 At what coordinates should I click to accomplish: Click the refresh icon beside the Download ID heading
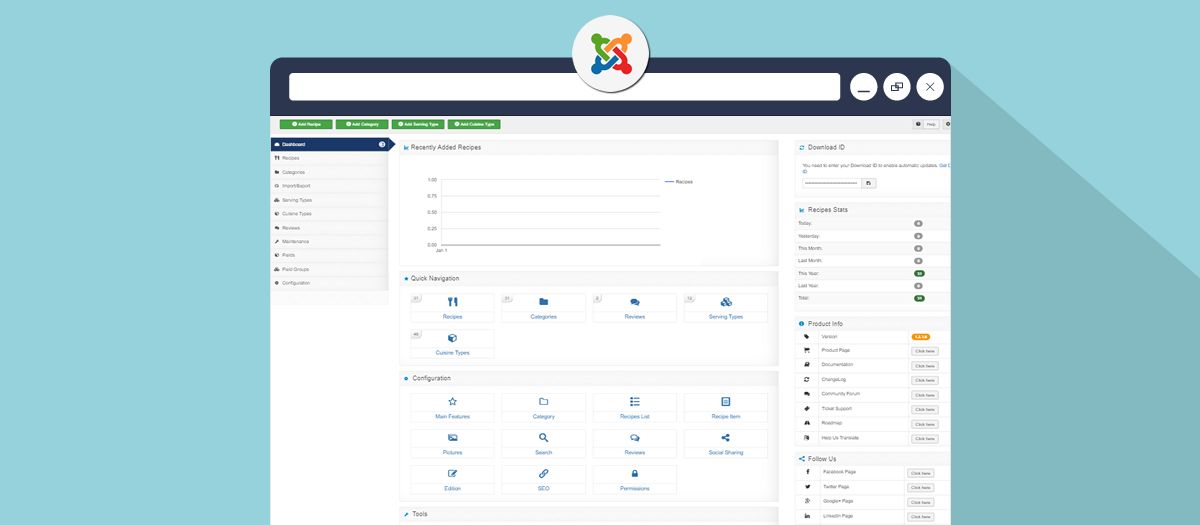click(x=802, y=147)
